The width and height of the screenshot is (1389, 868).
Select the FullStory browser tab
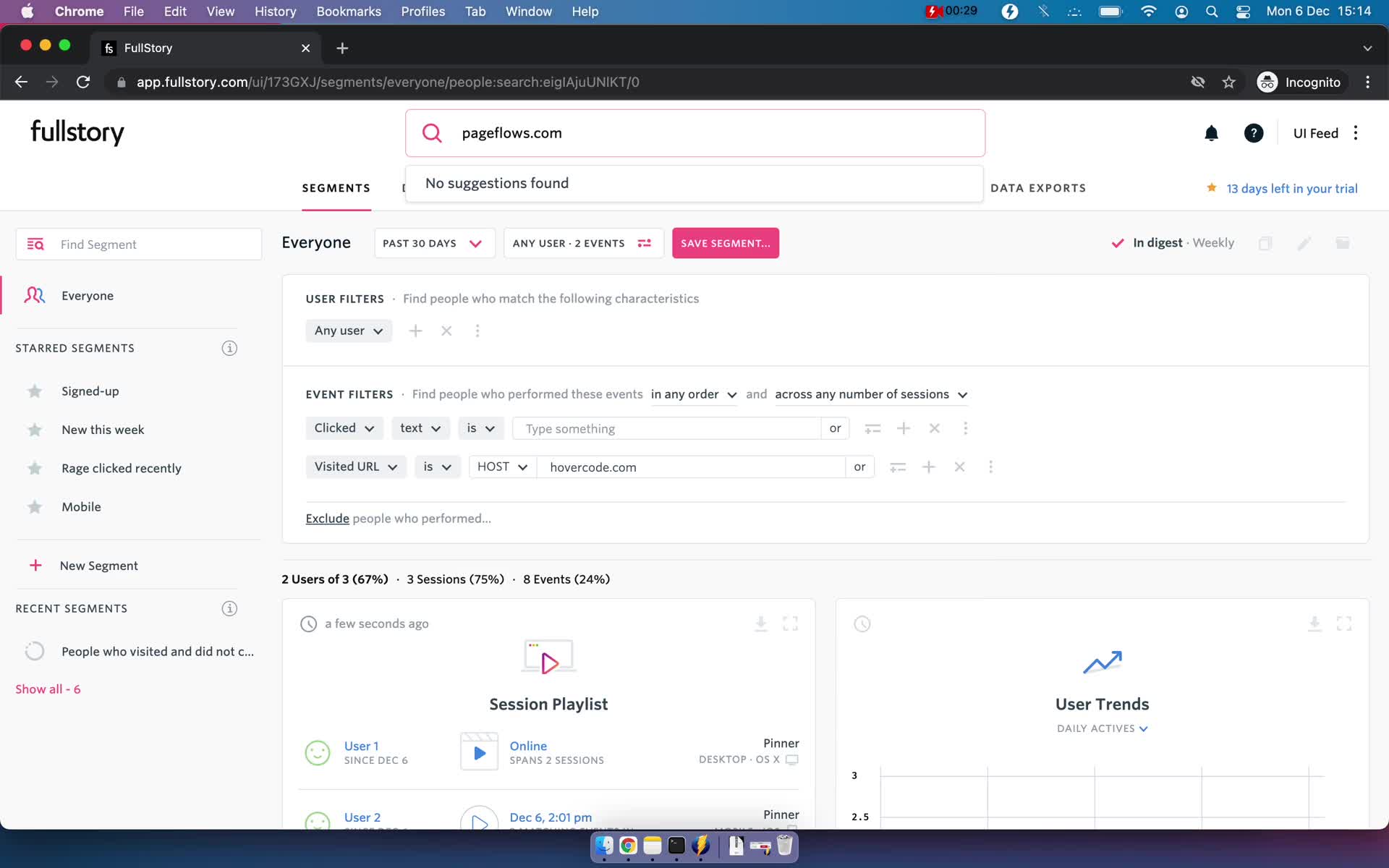[206, 48]
